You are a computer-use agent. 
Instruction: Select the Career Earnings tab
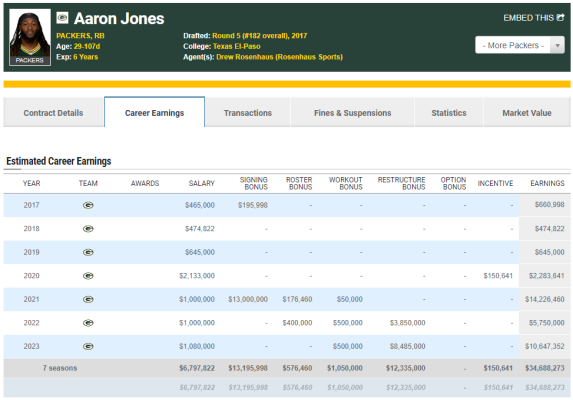(154, 113)
